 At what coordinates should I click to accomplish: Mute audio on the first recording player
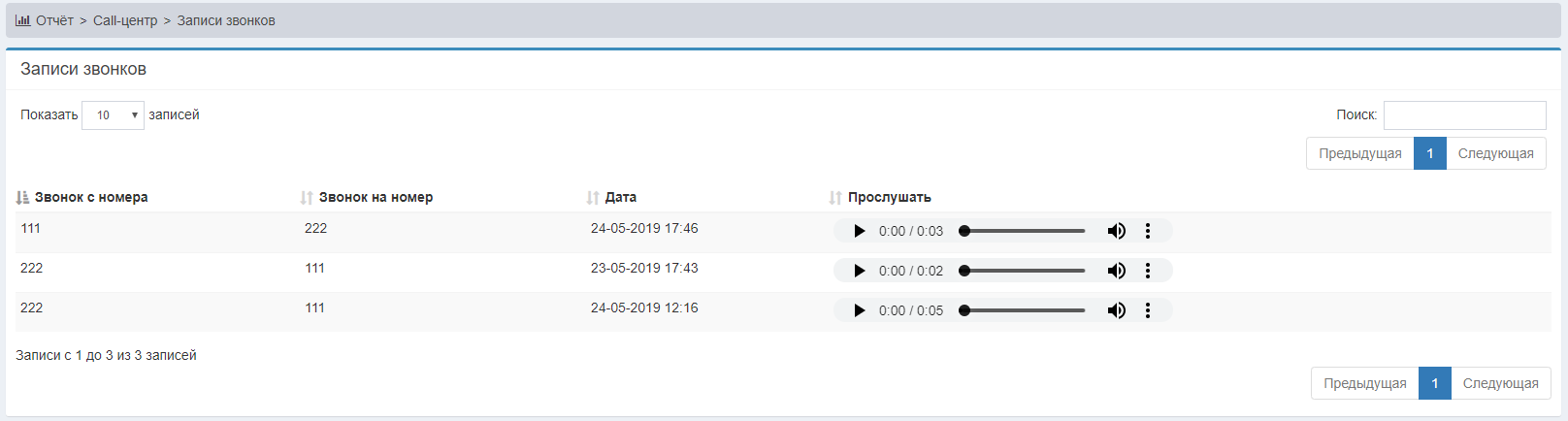pyautogui.click(x=1116, y=231)
